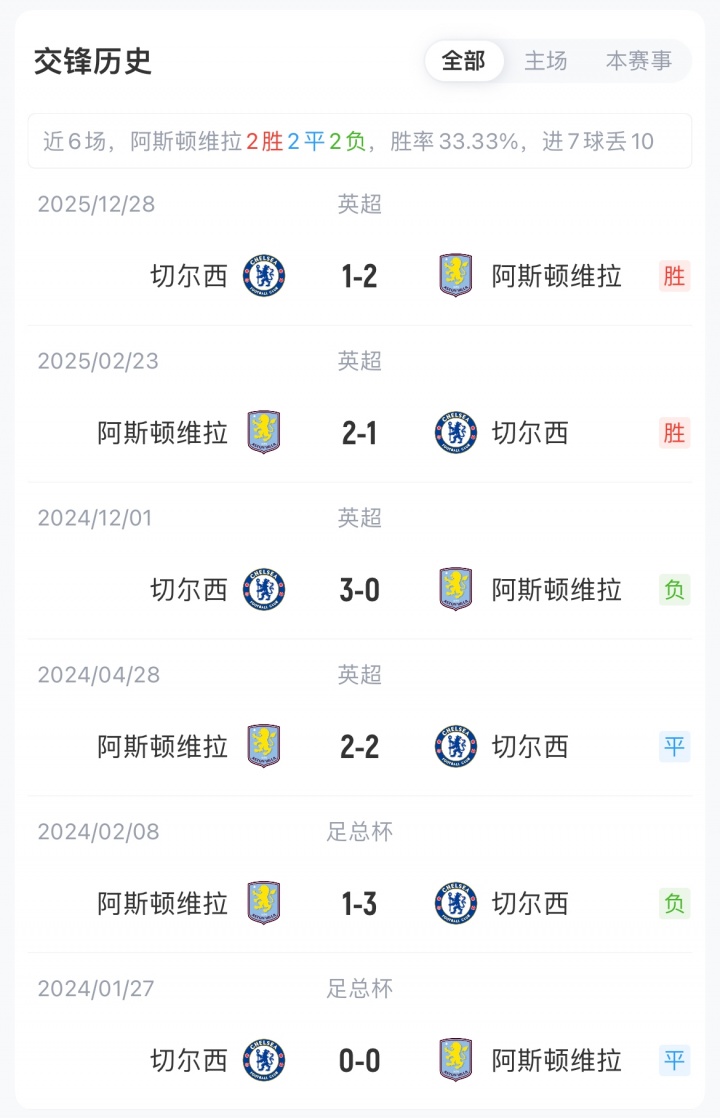Click Aston Villa crest in 2024/04/28 match
This screenshot has width=720, height=1118.
[264, 747]
